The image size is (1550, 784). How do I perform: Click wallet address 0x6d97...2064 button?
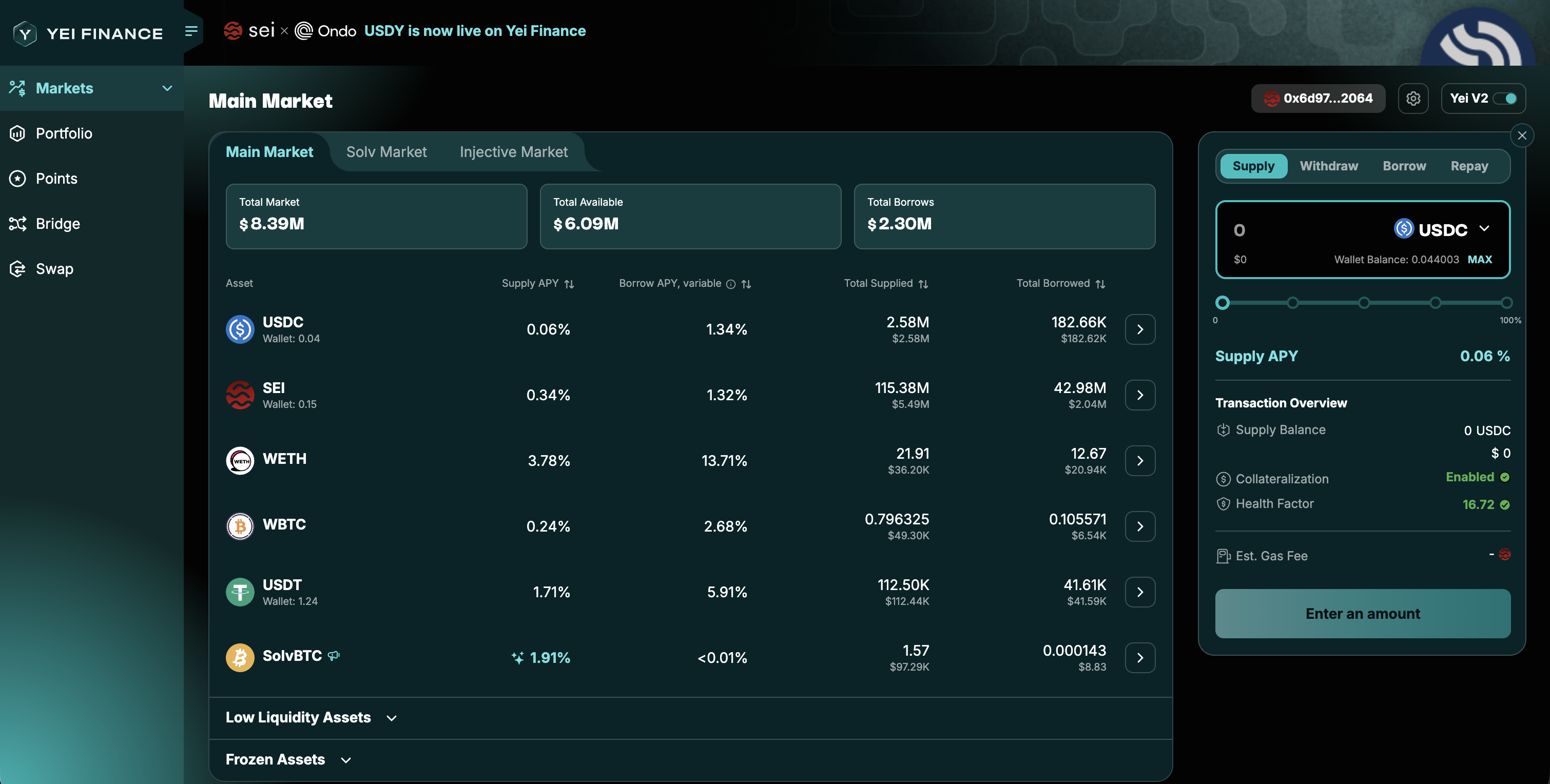[x=1317, y=98]
